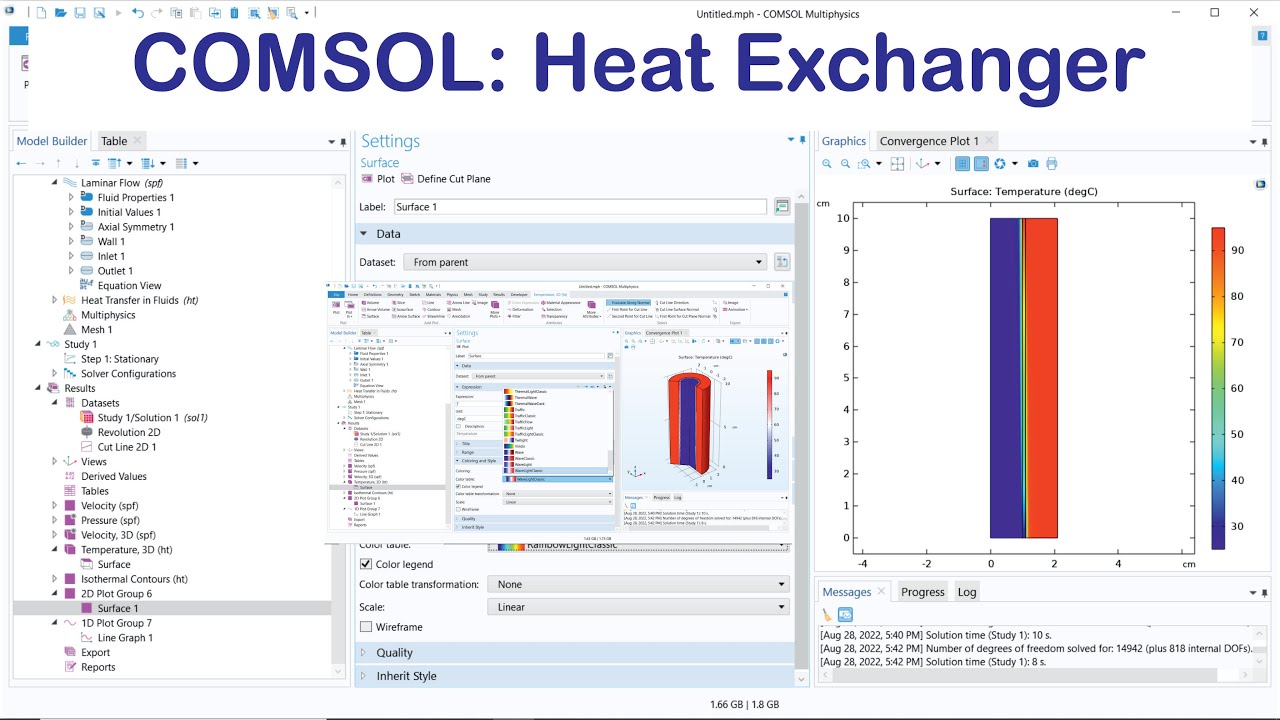Click Zoom In icon in Graphics toolbar

pos(827,164)
